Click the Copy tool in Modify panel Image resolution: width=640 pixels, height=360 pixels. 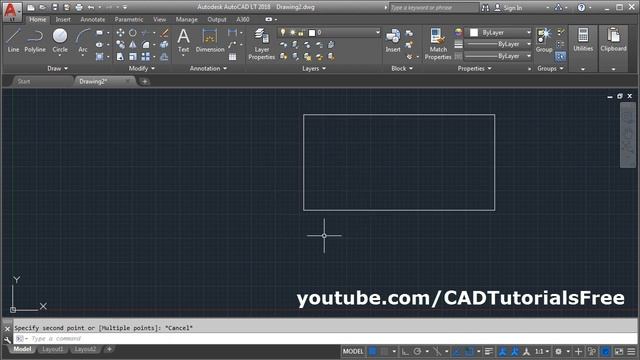tap(120, 44)
